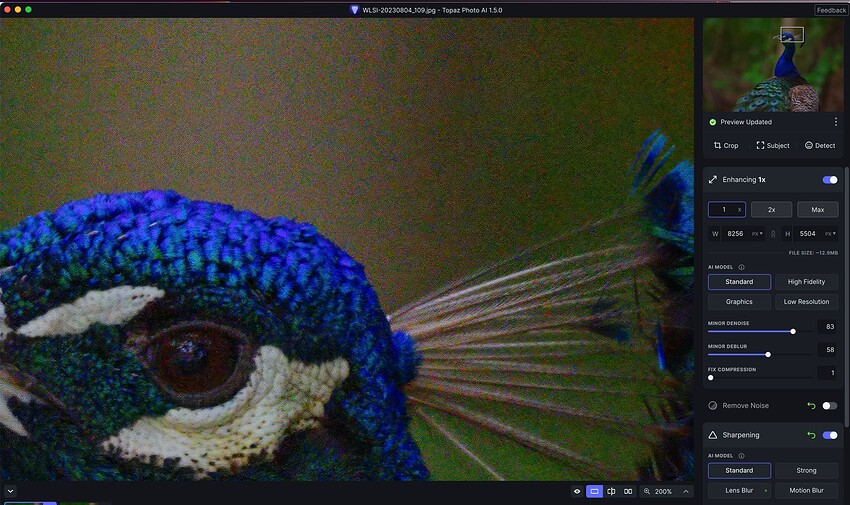
Task: Reset Remove Noise with green undo arrow
Action: coord(811,405)
